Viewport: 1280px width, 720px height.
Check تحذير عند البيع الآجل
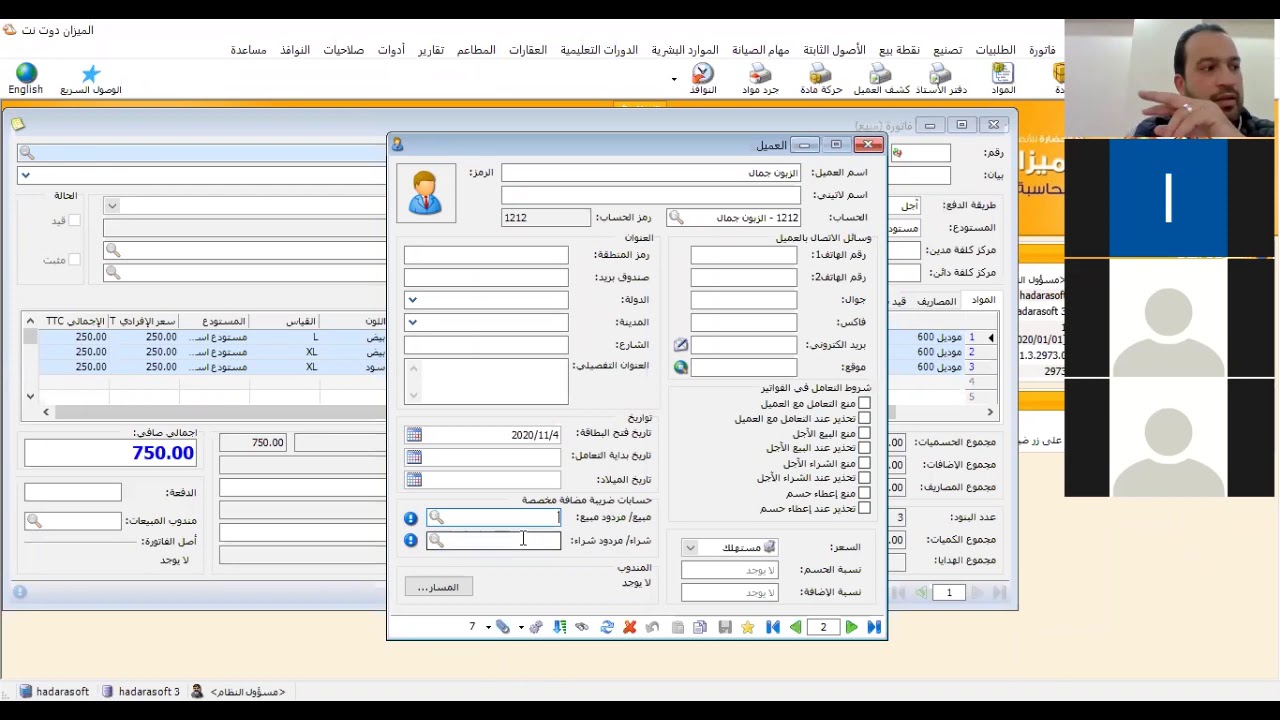[x=864, y=449]
